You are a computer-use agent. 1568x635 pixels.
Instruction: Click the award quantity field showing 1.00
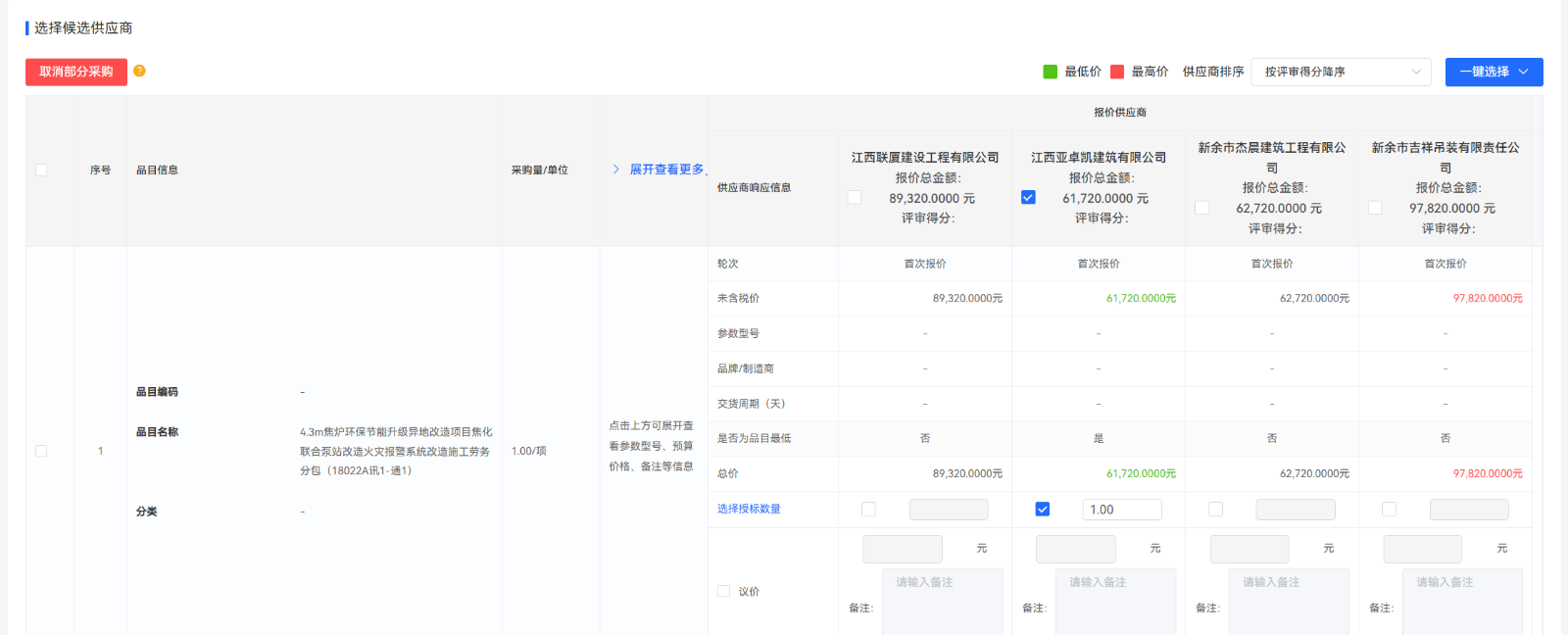pyautogui.click(x=1122, y=510)
